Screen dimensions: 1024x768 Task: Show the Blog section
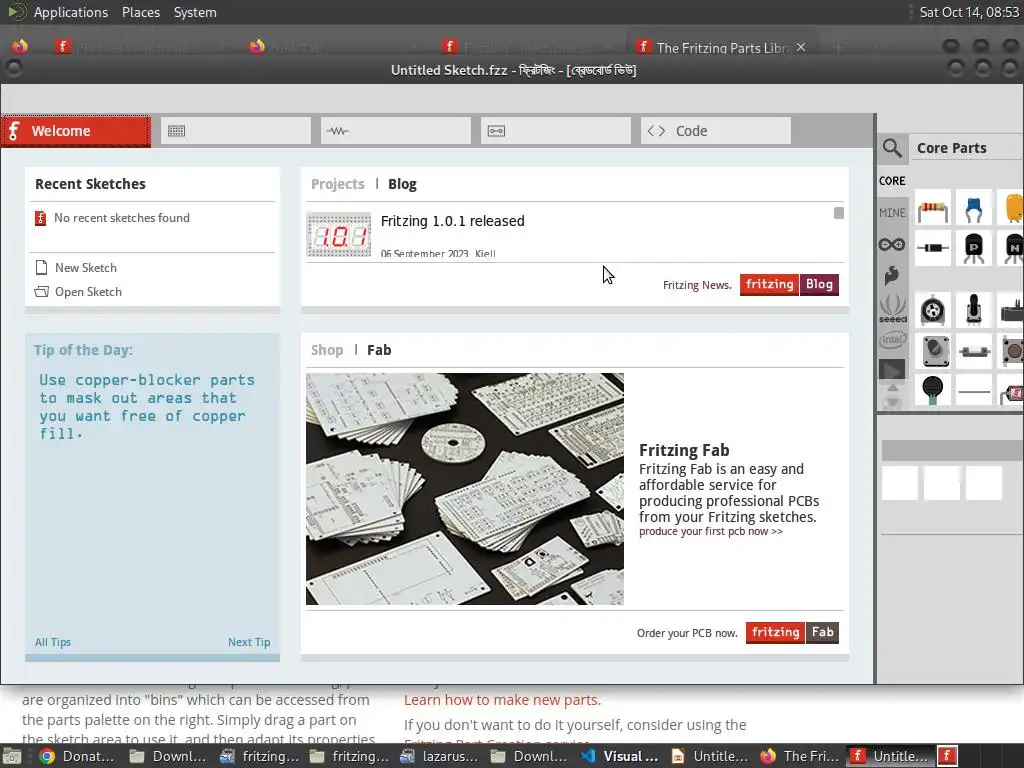(402, 184)
